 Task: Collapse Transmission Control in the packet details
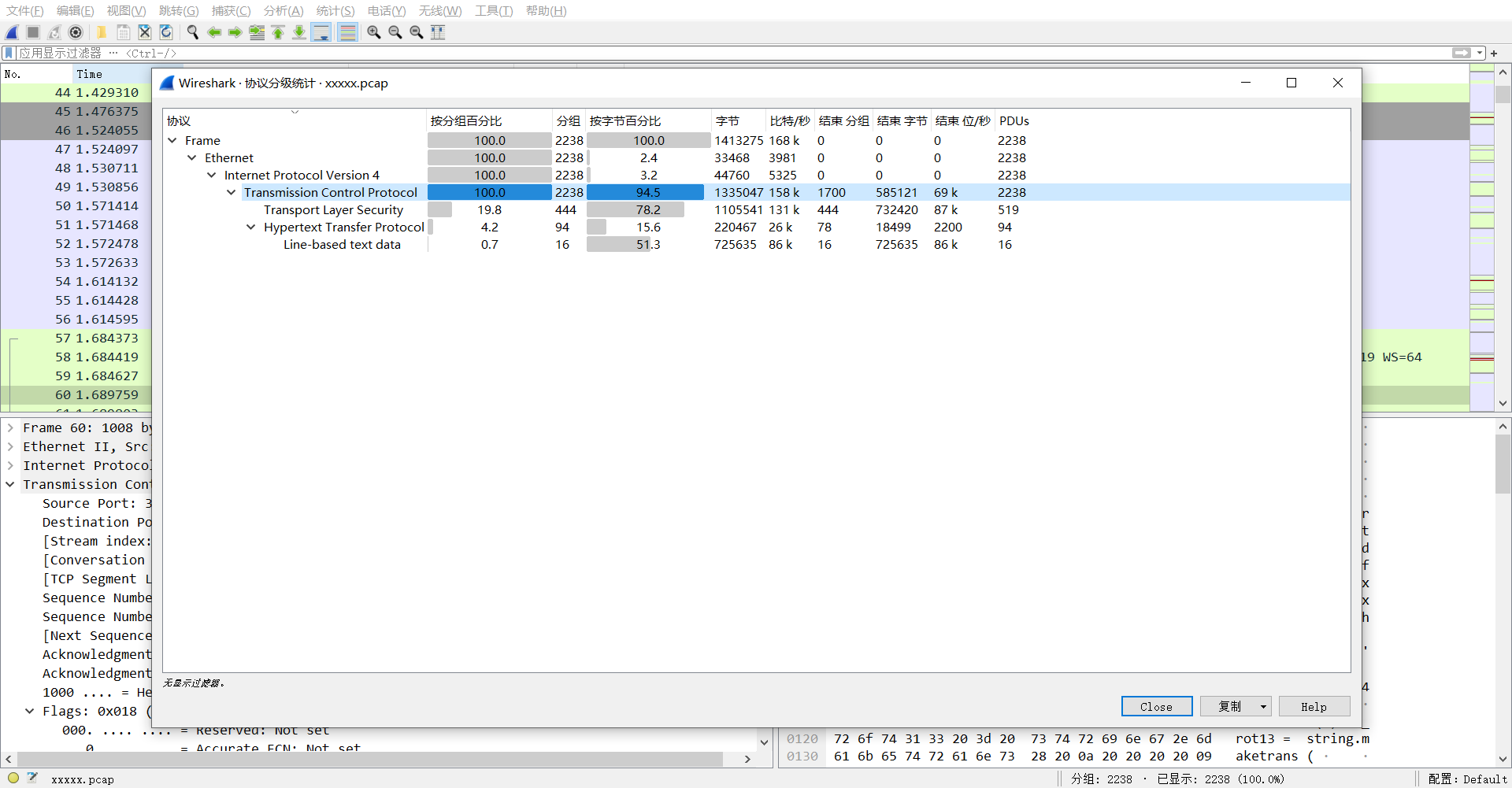tap(10, 484)
